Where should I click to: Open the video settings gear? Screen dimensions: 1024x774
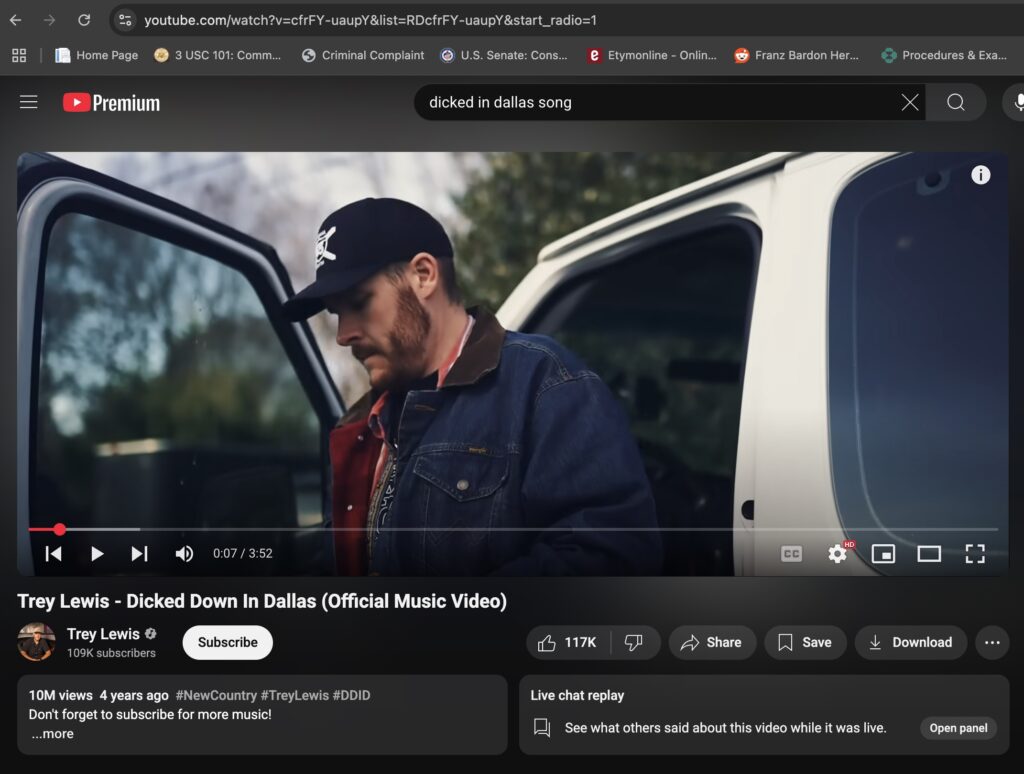(x=837, y=553)
